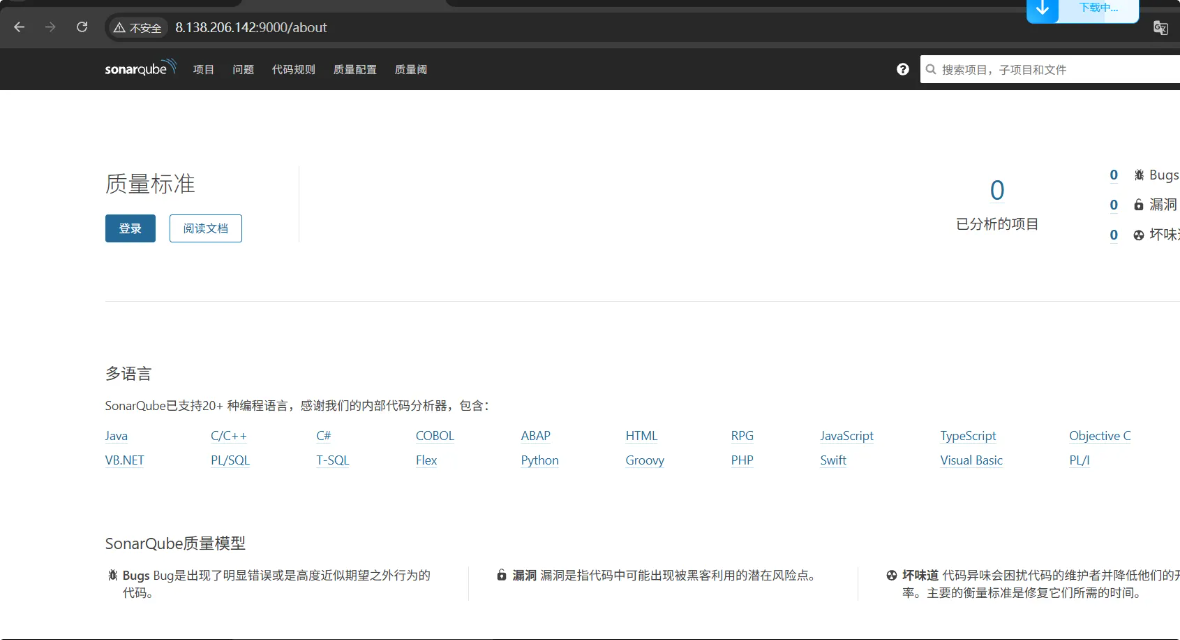1180x640 pixels.
Task: Click the 坏味道 icon in quality model section
Action: coord(892,575)
